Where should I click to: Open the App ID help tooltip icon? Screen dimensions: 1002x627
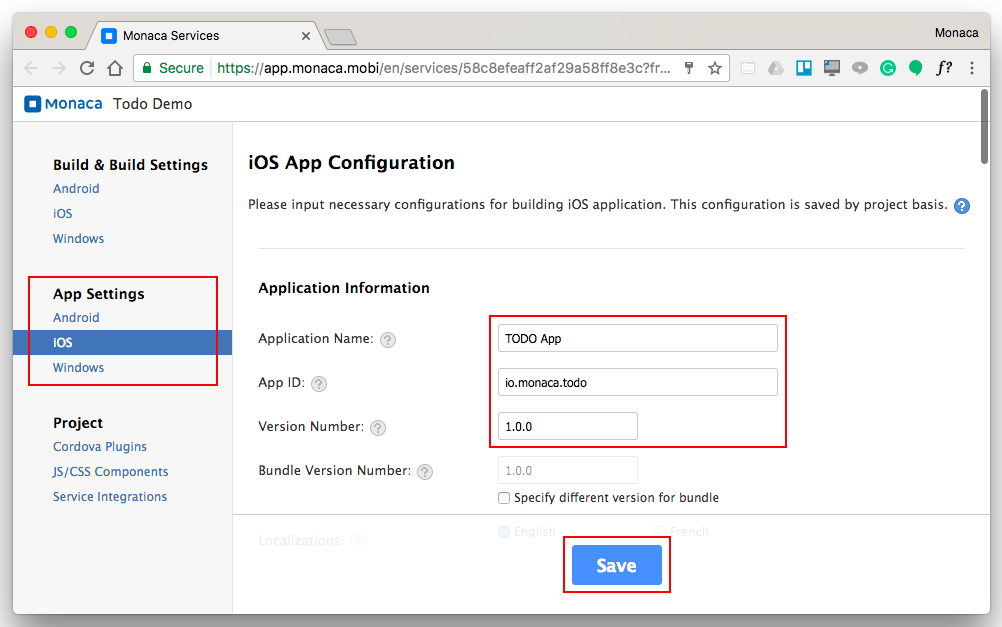point(319,383)
